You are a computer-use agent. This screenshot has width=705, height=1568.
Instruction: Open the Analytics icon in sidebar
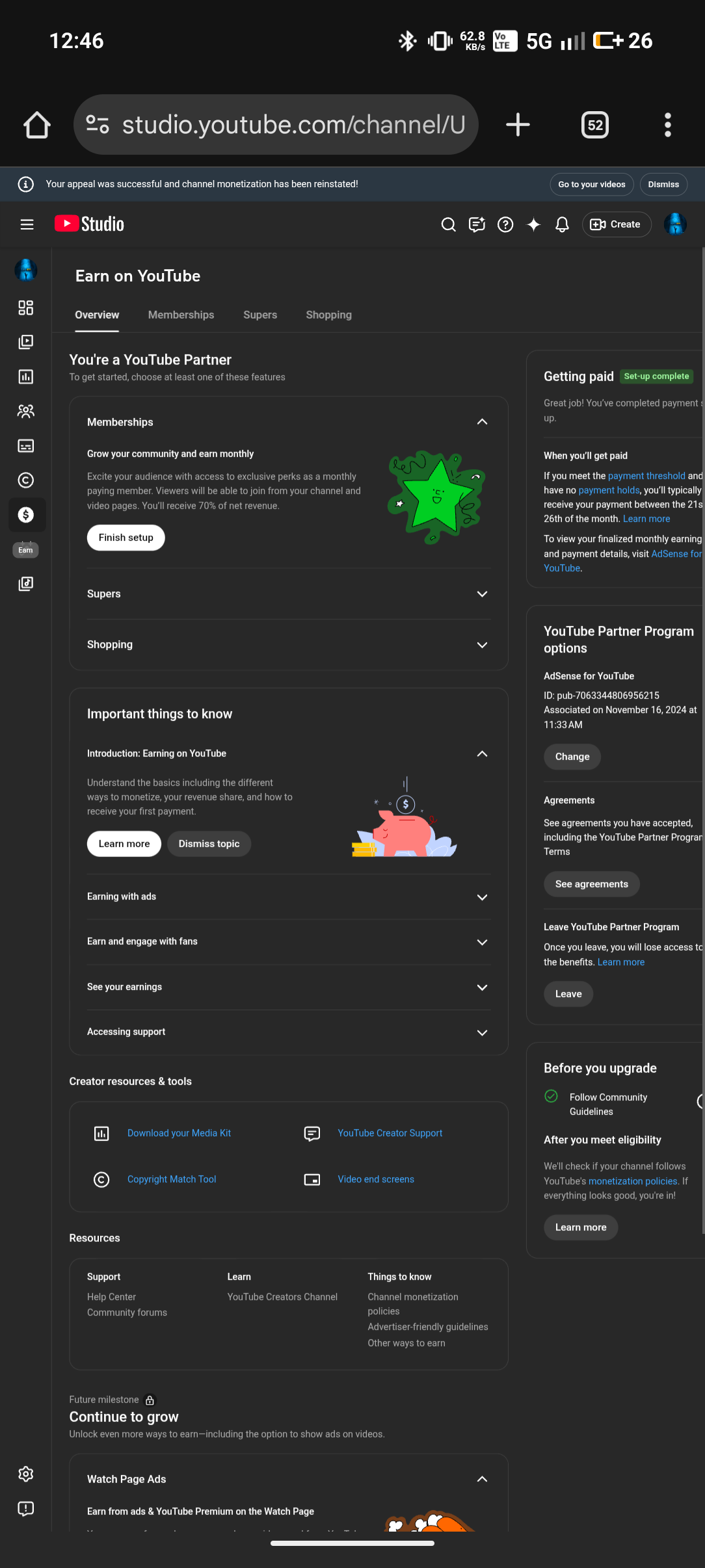(x=26, y=376)
